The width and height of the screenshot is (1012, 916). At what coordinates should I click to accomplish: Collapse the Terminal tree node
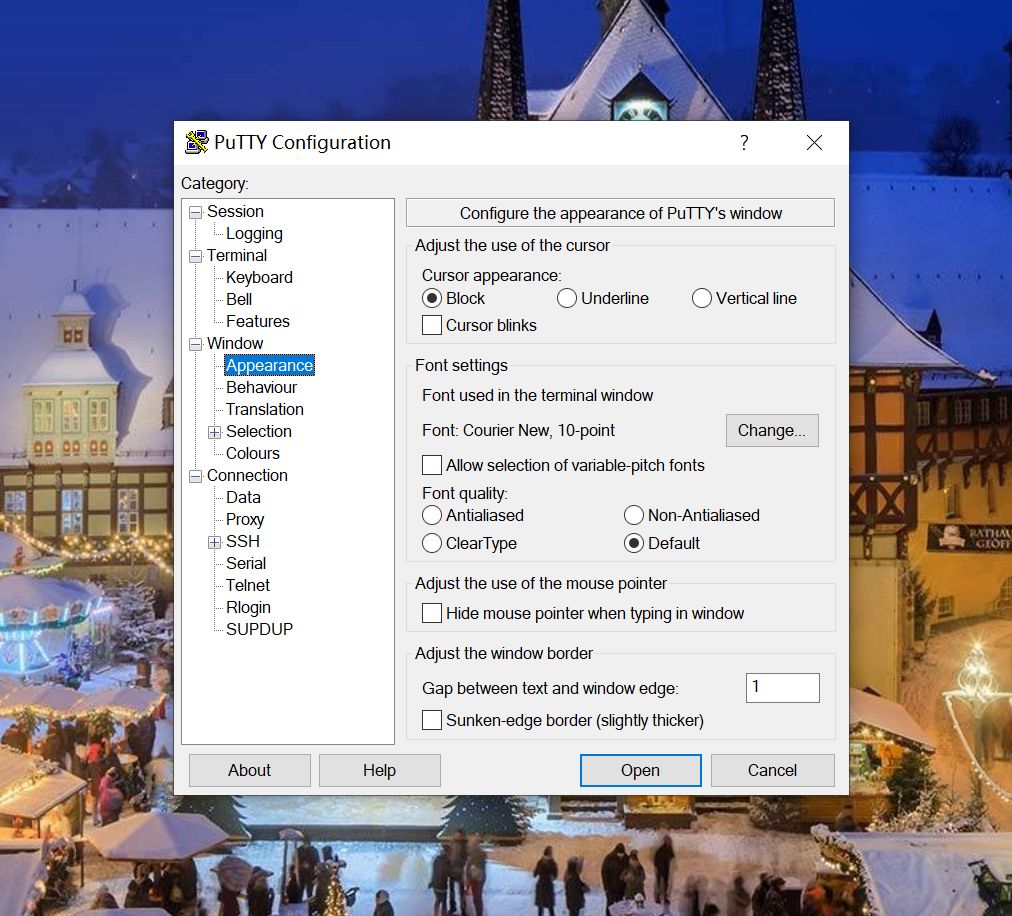pos(196,256)
